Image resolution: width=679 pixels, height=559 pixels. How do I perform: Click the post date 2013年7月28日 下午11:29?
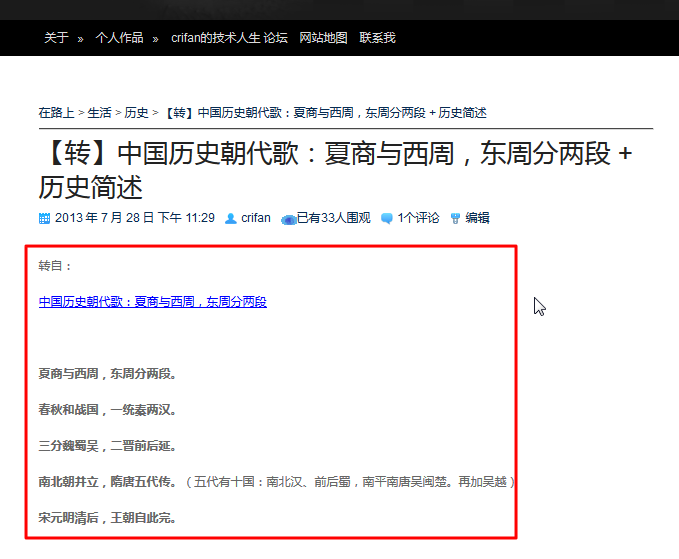pyautogui.click(x=135, y=218)
